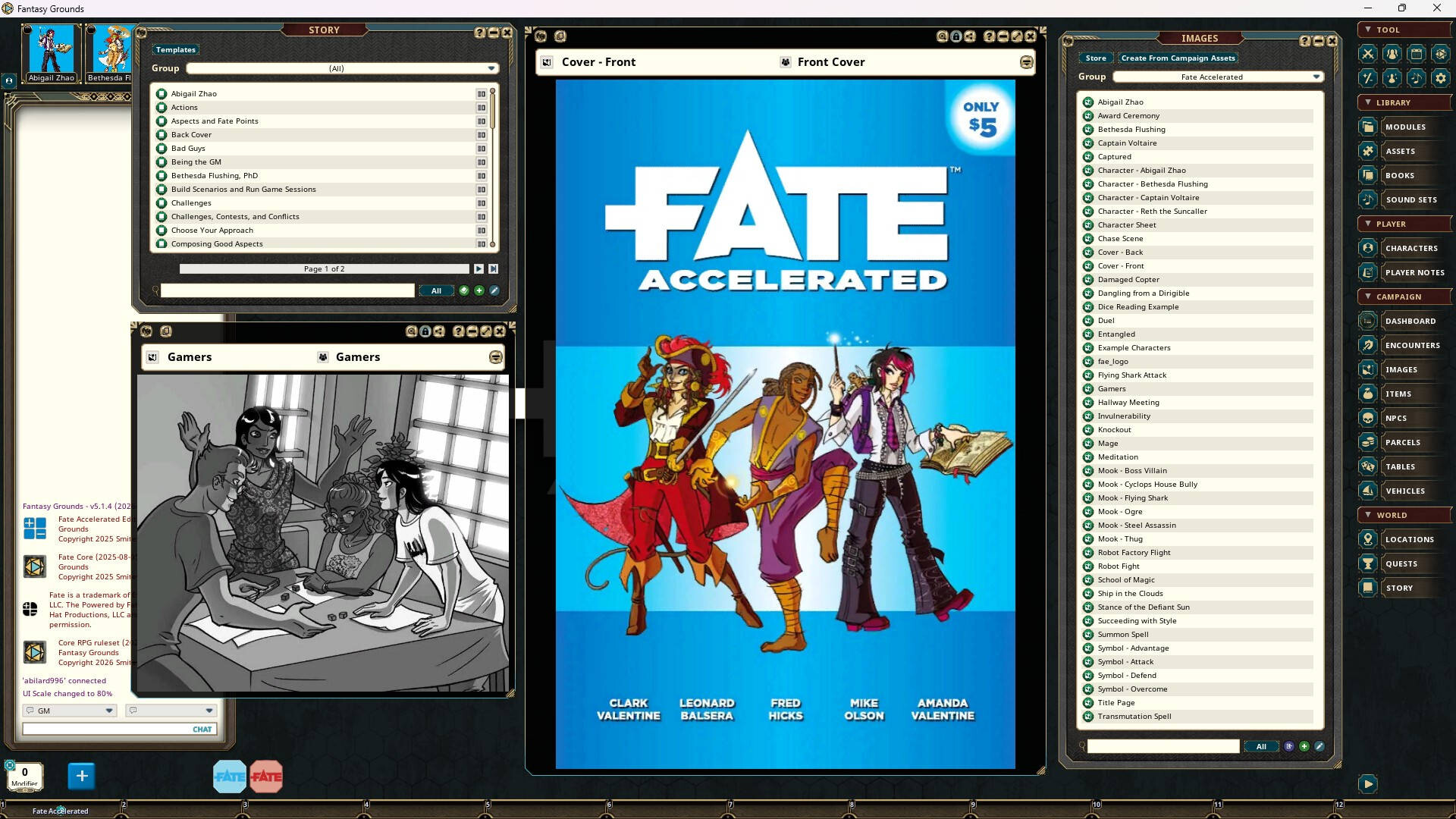Click the options gear icon in Tool section
Image resolution: width=1456 pixels, height=819 pixels.
pos(1440,78)
